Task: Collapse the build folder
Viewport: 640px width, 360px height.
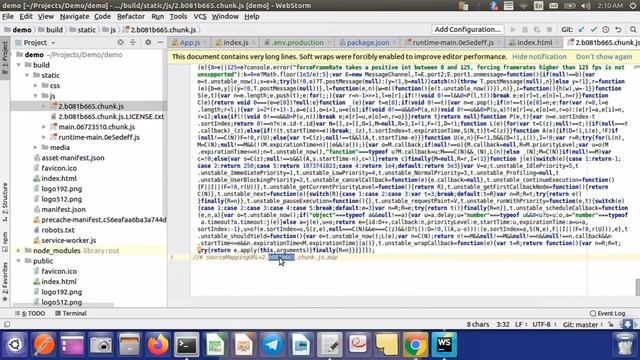Action: (19, 65)
